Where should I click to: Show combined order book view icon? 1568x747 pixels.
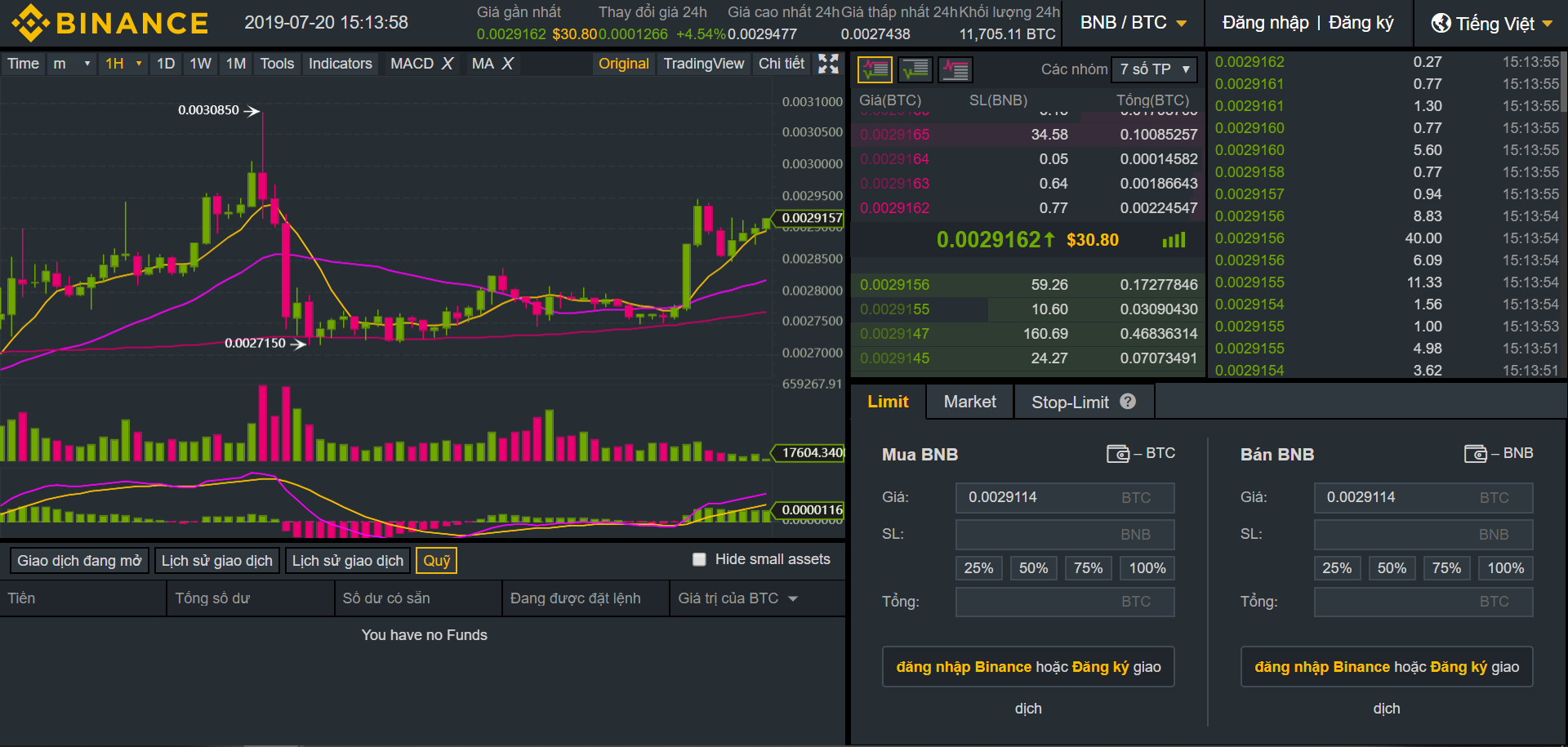tap(875, 70)
